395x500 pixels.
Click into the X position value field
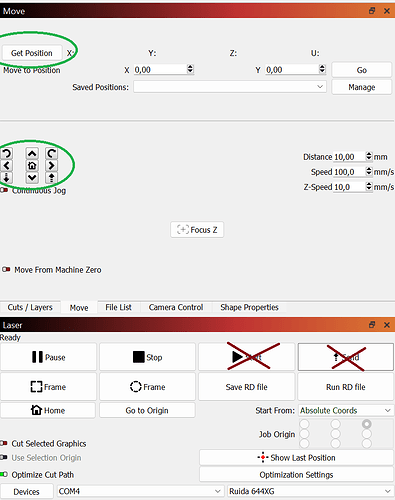point(160,70)
